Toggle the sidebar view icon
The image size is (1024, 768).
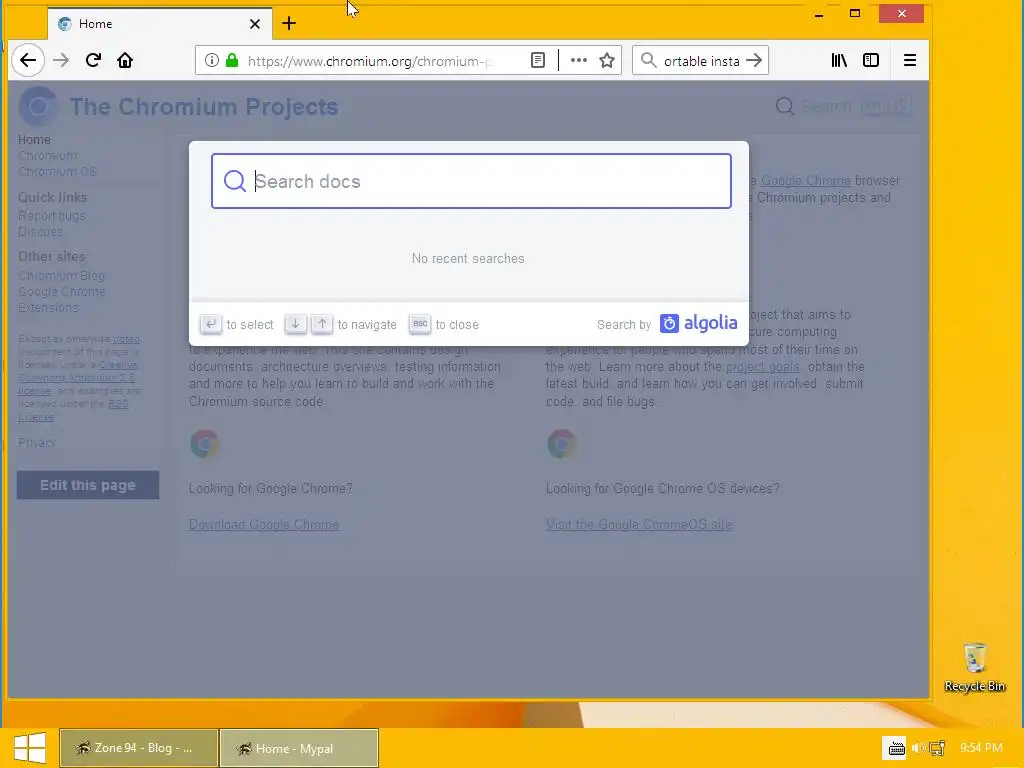click(871, 60)
